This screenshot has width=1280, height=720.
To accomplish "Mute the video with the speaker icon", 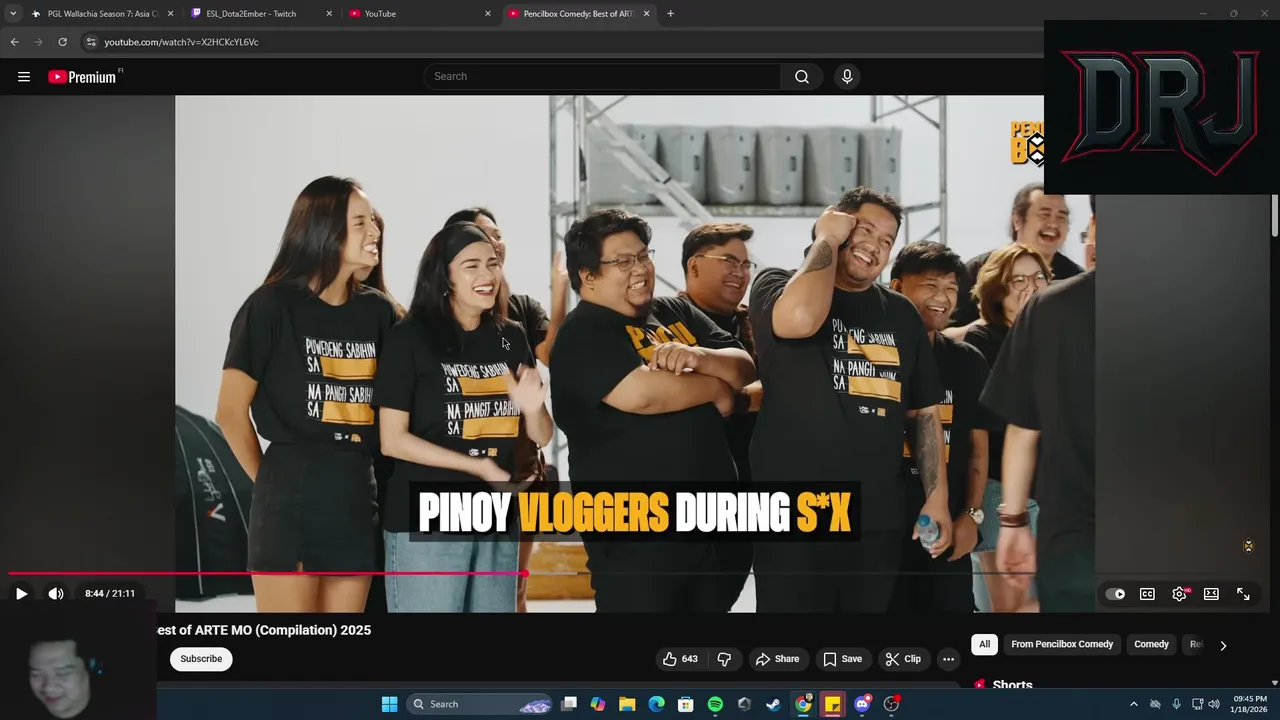I will 56,594.
